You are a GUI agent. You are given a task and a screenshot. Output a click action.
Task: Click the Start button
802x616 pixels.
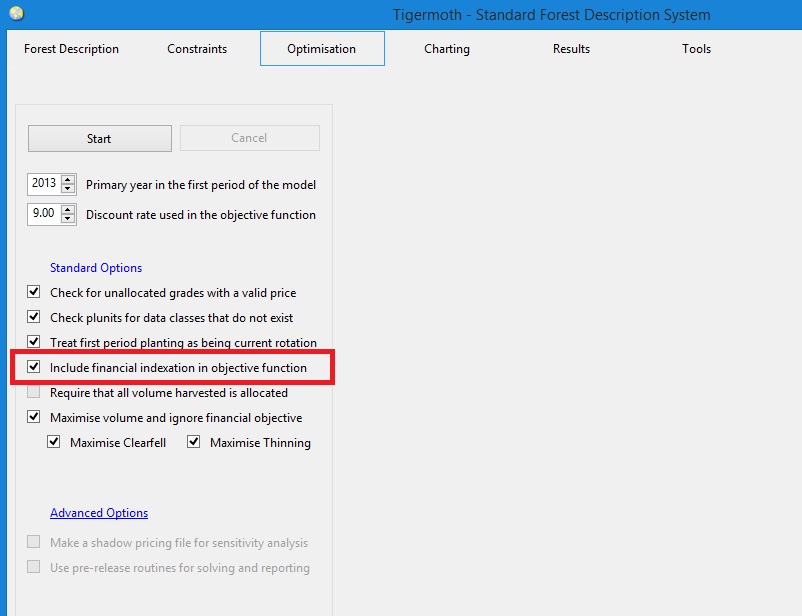coord(100,139)
